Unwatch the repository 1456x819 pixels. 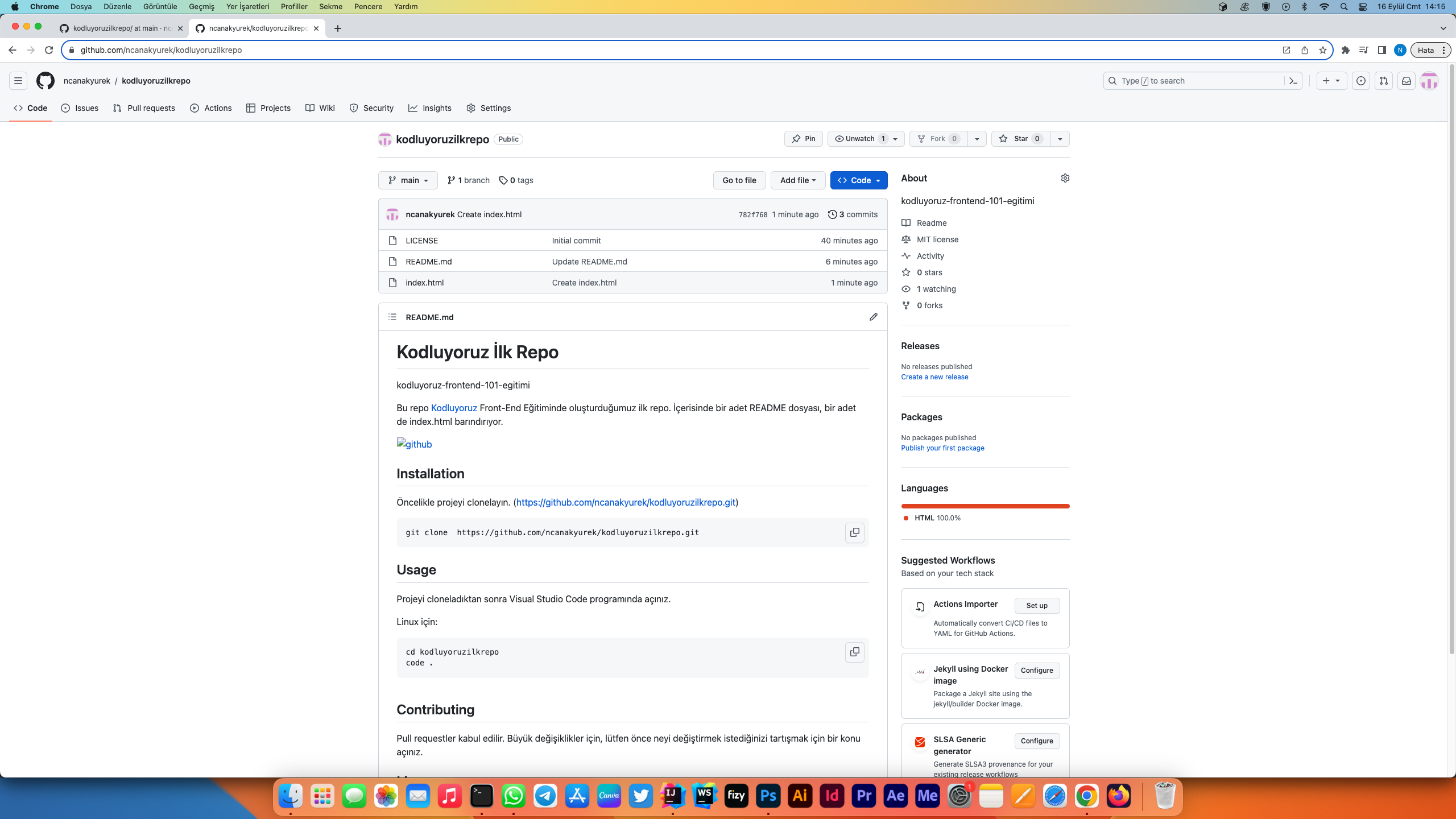[x=859, y=138]
